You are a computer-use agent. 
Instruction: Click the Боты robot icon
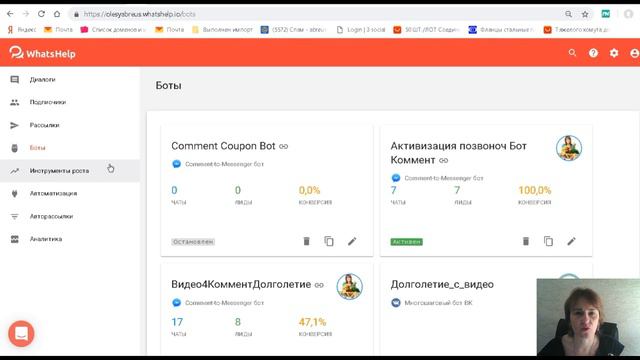point(15,148)
